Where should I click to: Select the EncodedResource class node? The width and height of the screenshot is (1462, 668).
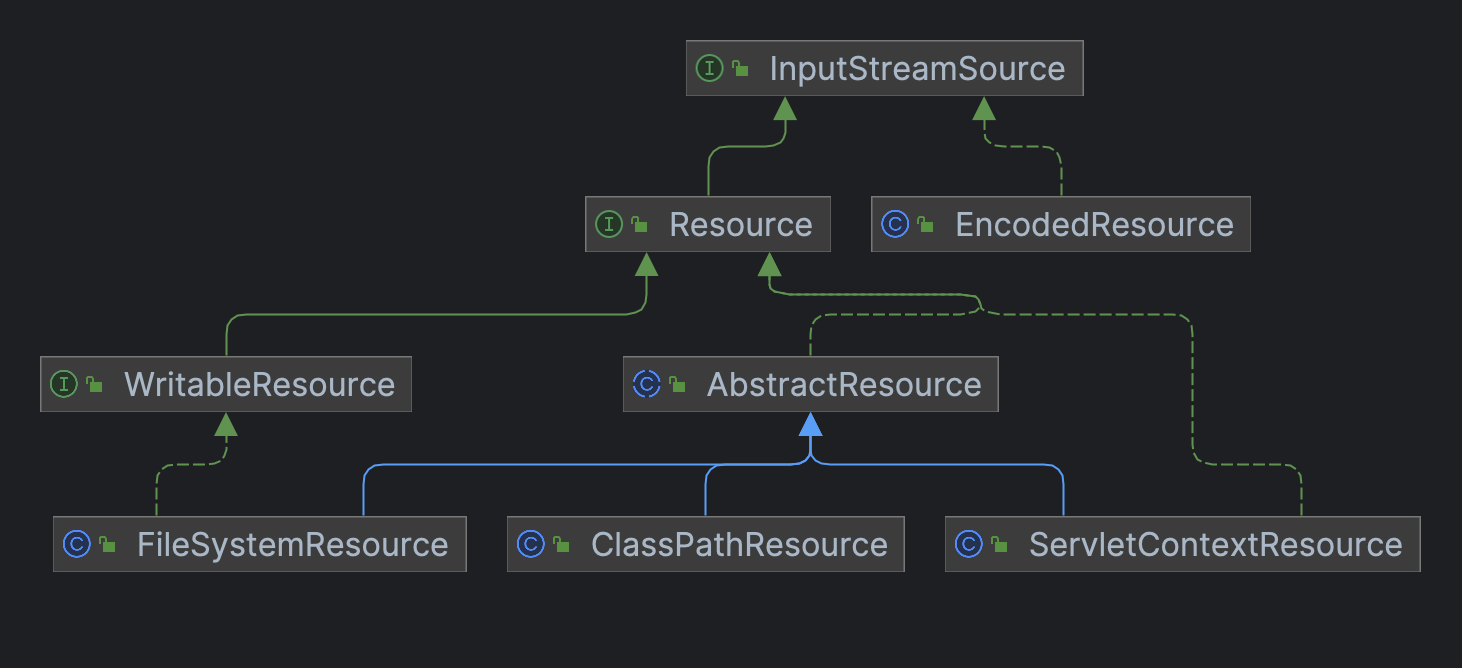coord(1060,224)
